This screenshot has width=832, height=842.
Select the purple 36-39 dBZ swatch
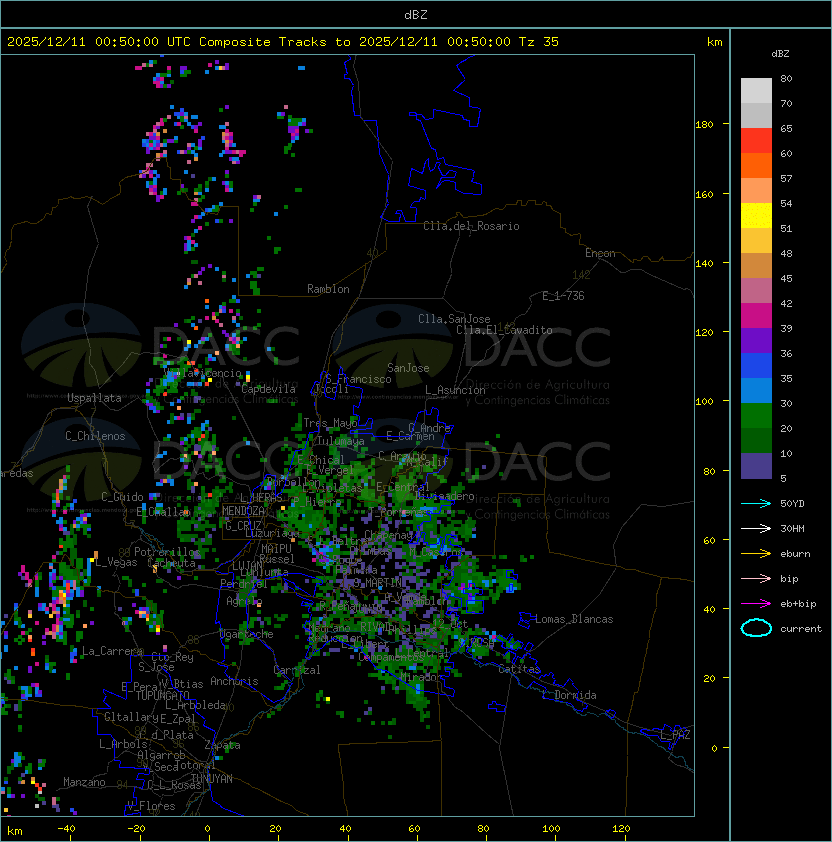[x=756, y=340]
